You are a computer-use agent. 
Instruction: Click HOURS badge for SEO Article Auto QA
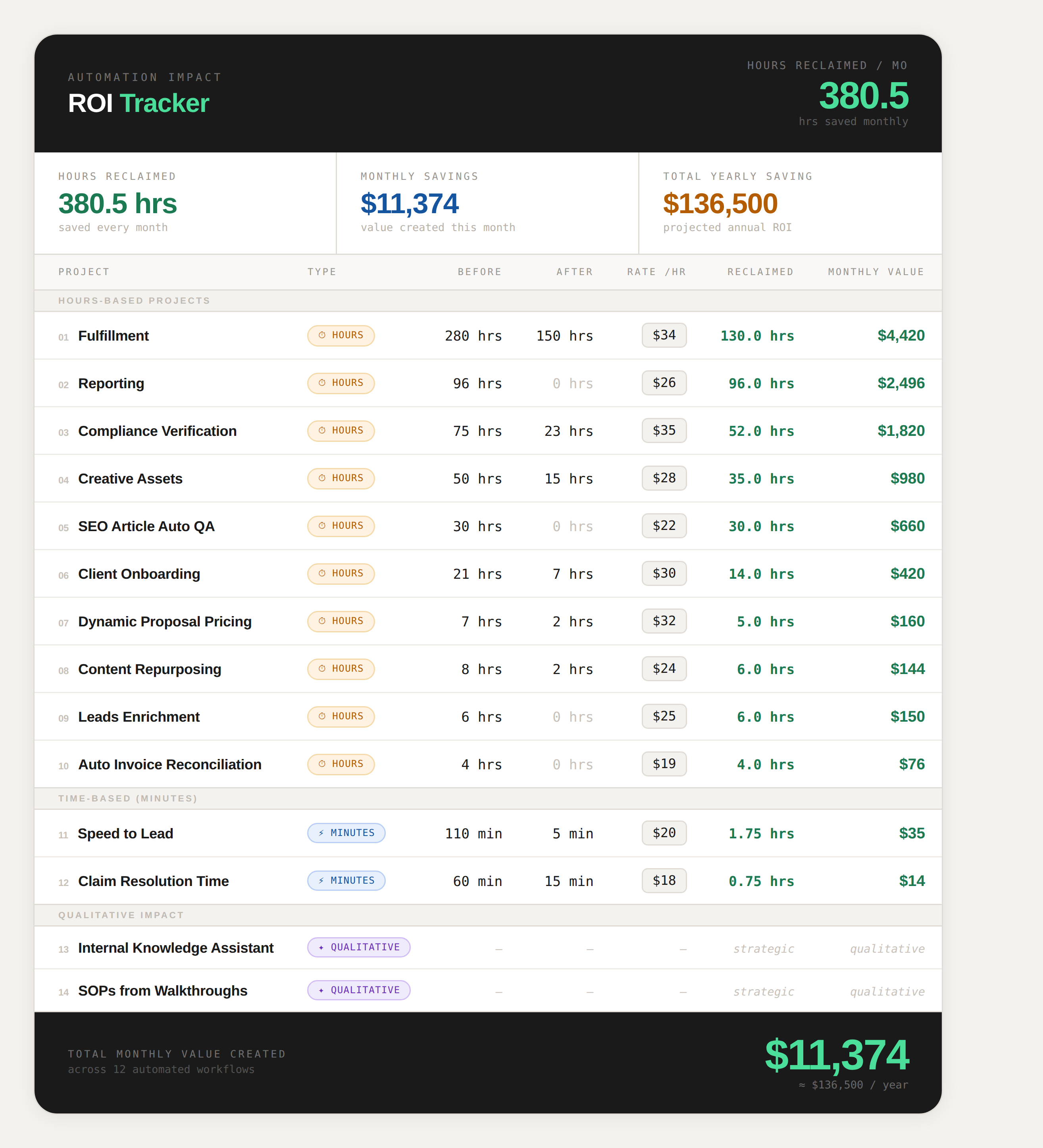tap(341, 526)
